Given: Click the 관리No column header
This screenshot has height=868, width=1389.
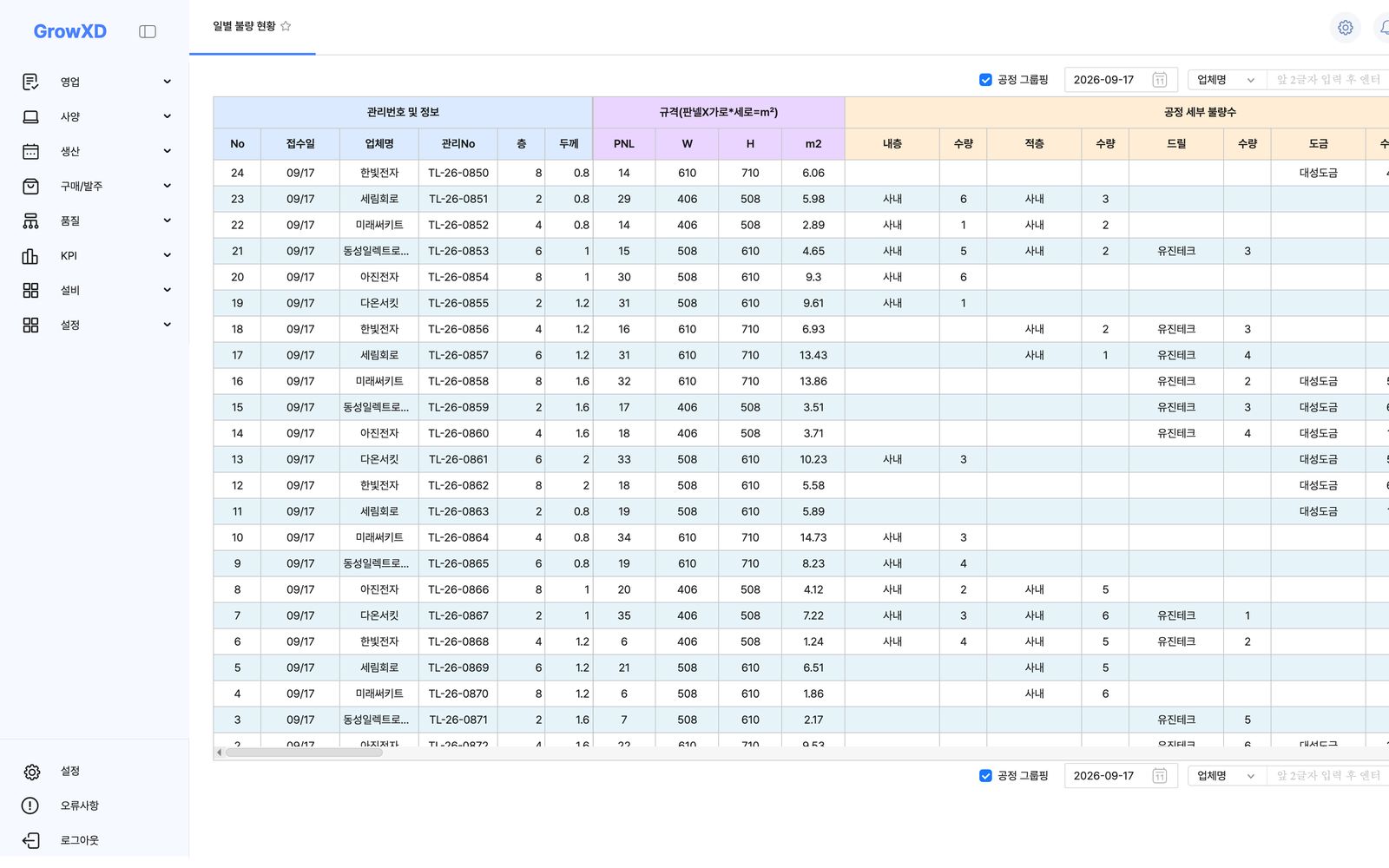Looking at the screenshot, I should (x=458, y=144).
